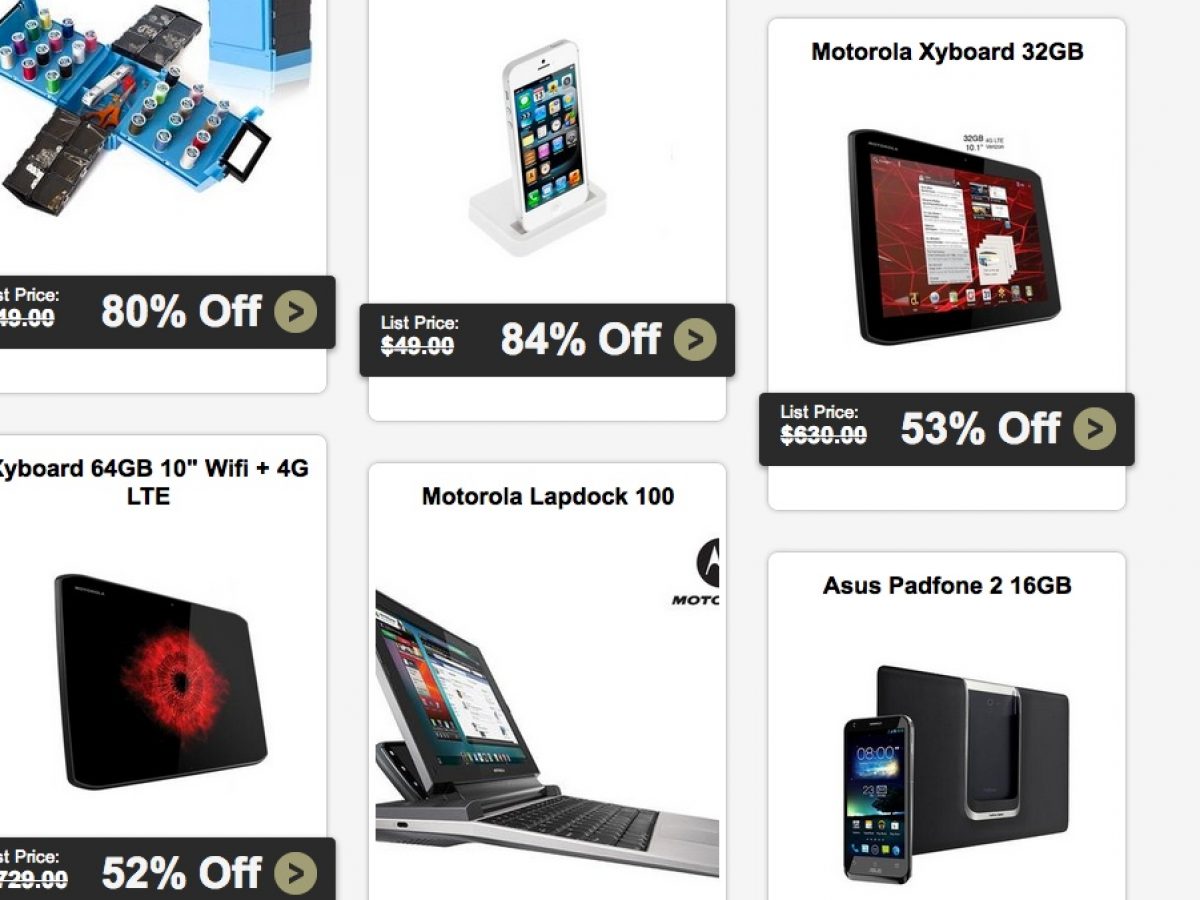This screenshot has width=1200, height=900.
Task: Click the arrow icon beside 53% Off
Action: [x=1095, y=429]
